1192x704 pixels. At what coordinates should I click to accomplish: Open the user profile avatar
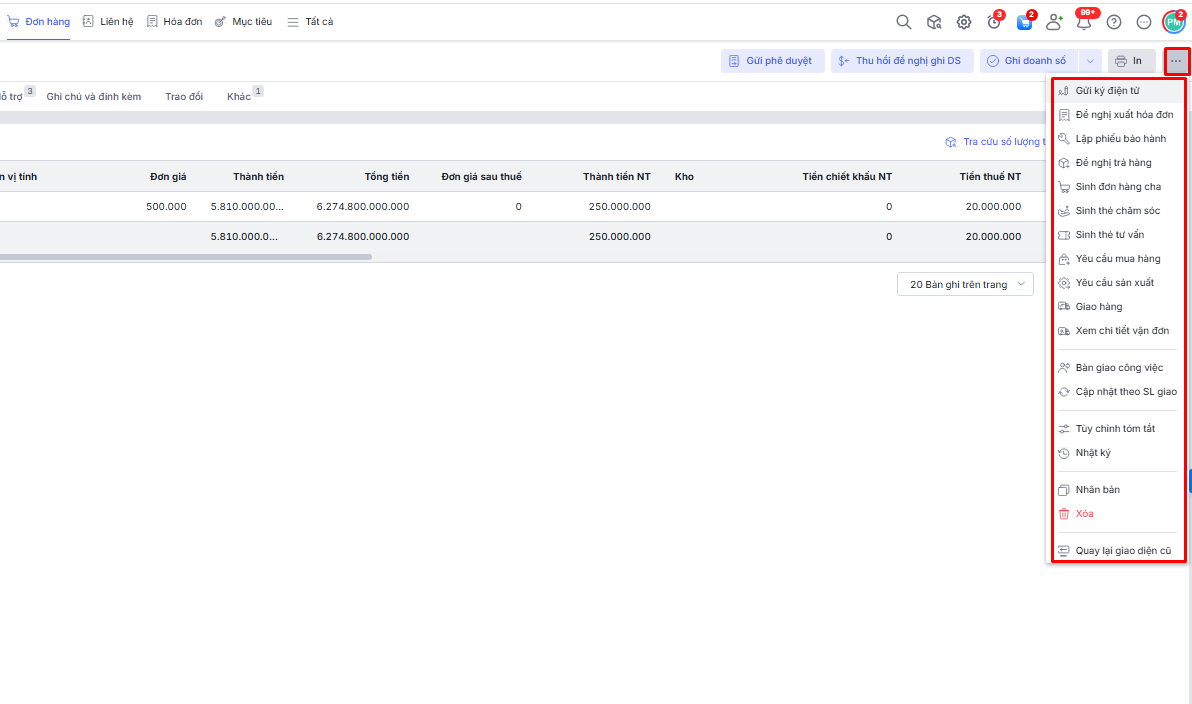pyautogui.click(x=1173, y=22)
